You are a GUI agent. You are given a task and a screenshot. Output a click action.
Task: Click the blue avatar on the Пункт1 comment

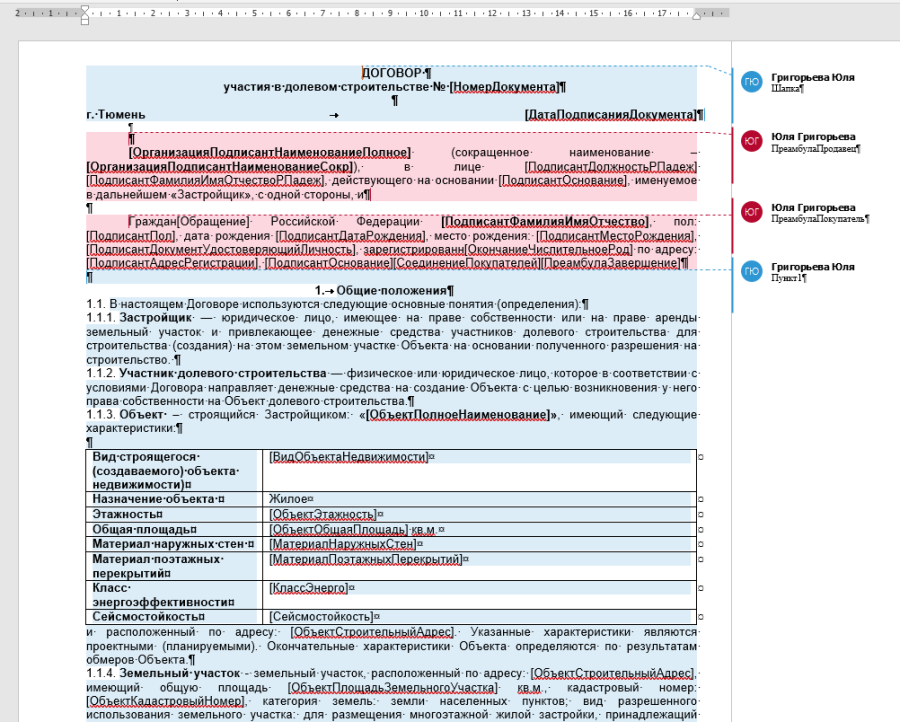pos(751,271)
